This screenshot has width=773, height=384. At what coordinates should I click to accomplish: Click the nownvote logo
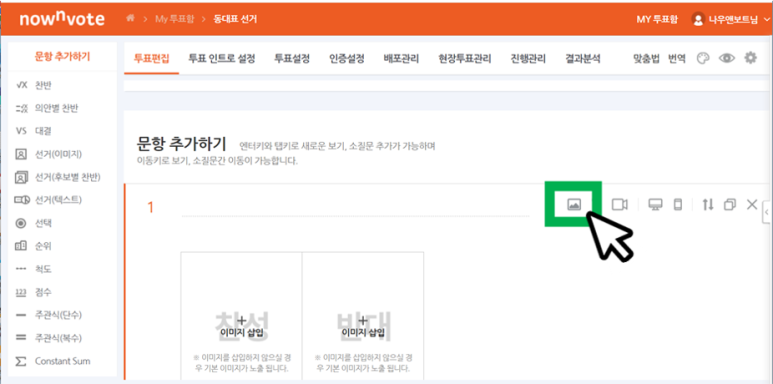coord(62,19)
